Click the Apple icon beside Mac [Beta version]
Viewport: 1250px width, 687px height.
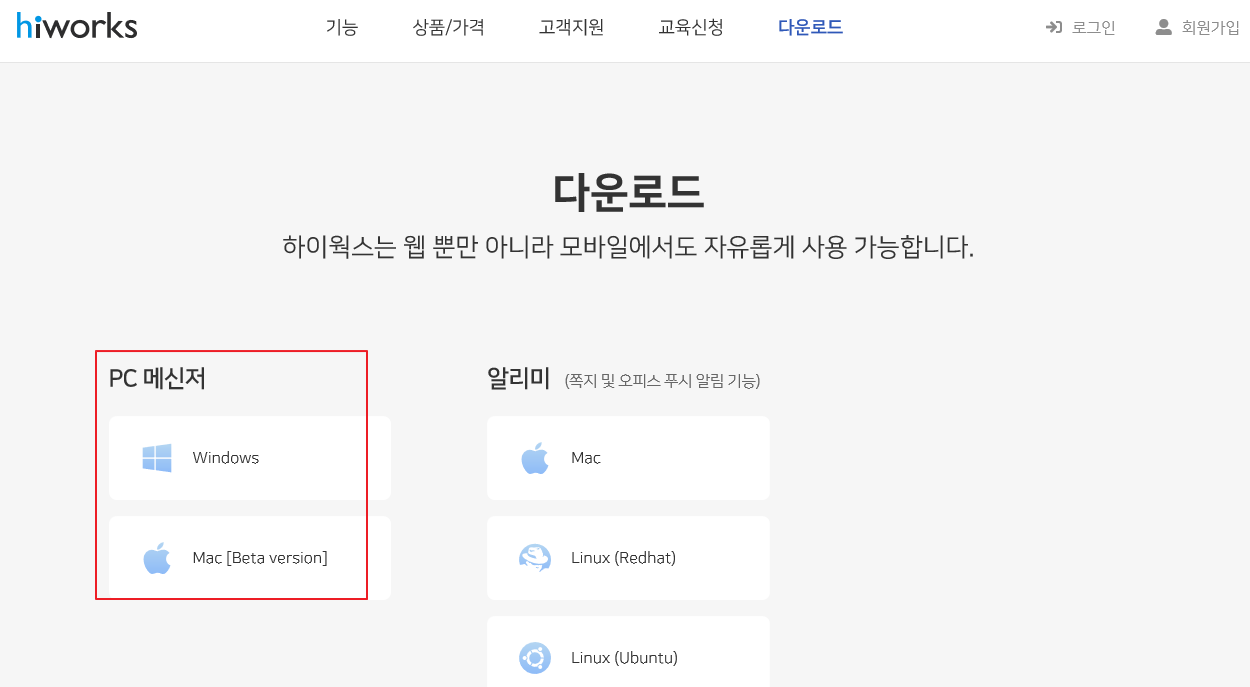point(157,558)
